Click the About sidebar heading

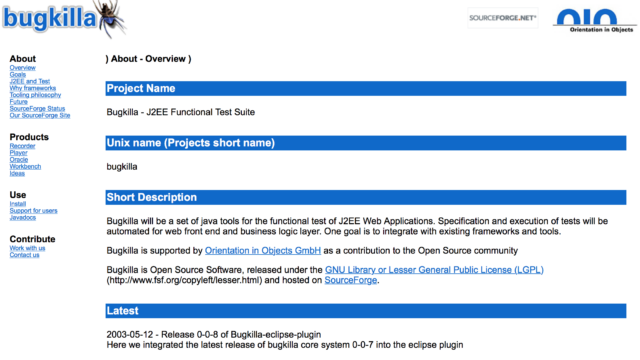click(22, 59)
